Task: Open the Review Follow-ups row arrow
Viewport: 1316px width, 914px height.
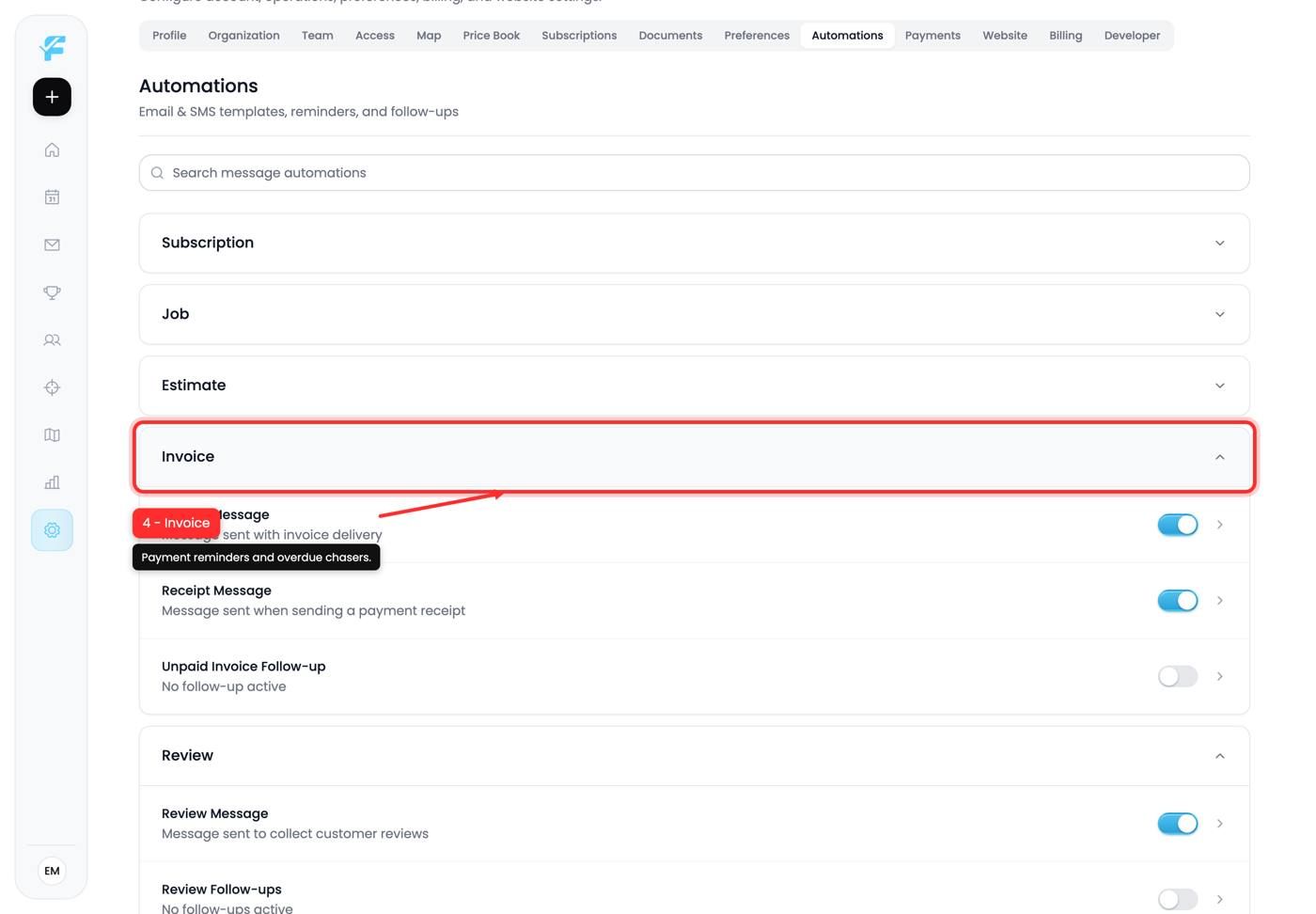Action: 1219,899
